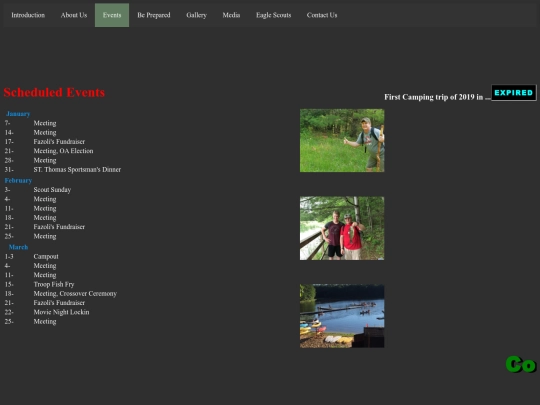Click the March 25 Meeting entry
The width and height of the screenshot is (540, 405).
45,322
